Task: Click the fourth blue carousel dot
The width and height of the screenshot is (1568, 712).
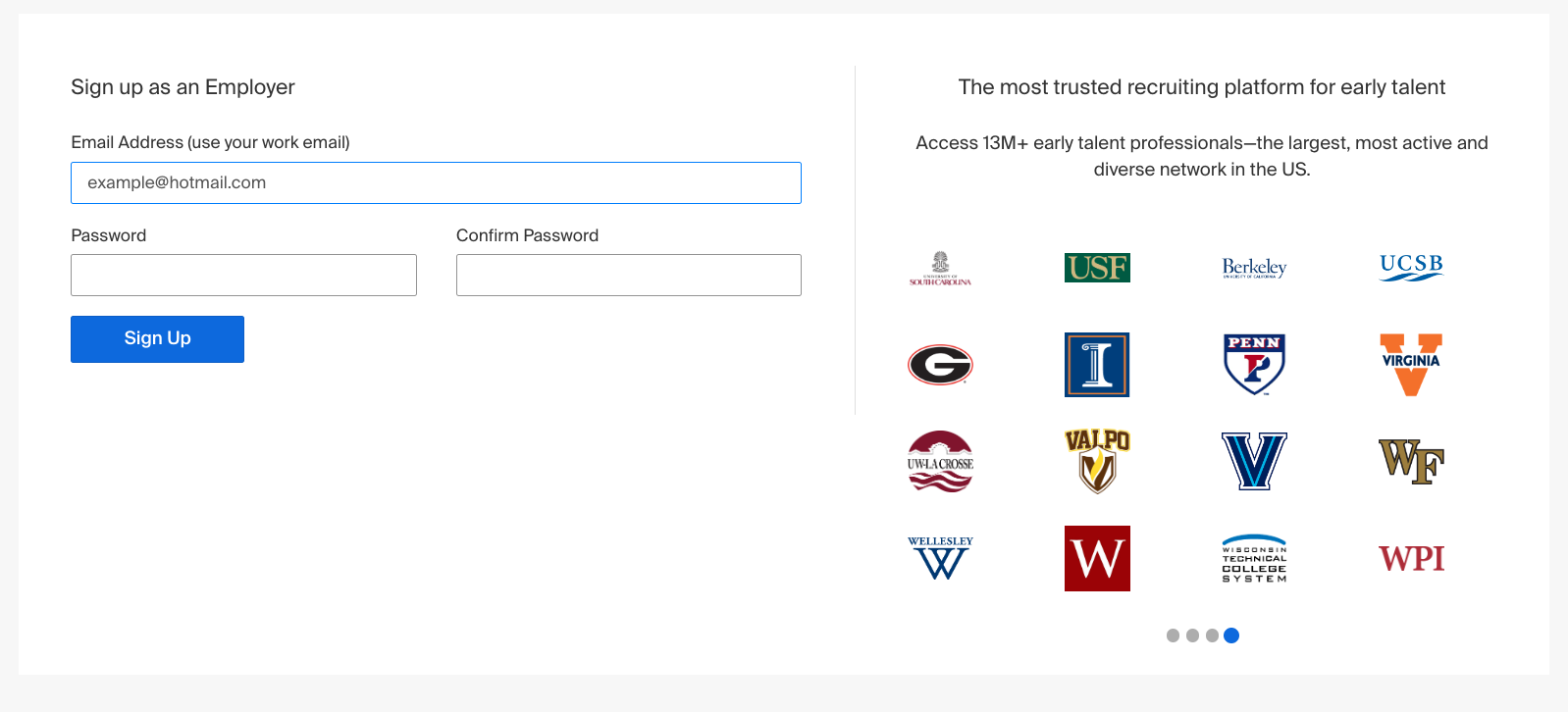Action: point(1232,636)
